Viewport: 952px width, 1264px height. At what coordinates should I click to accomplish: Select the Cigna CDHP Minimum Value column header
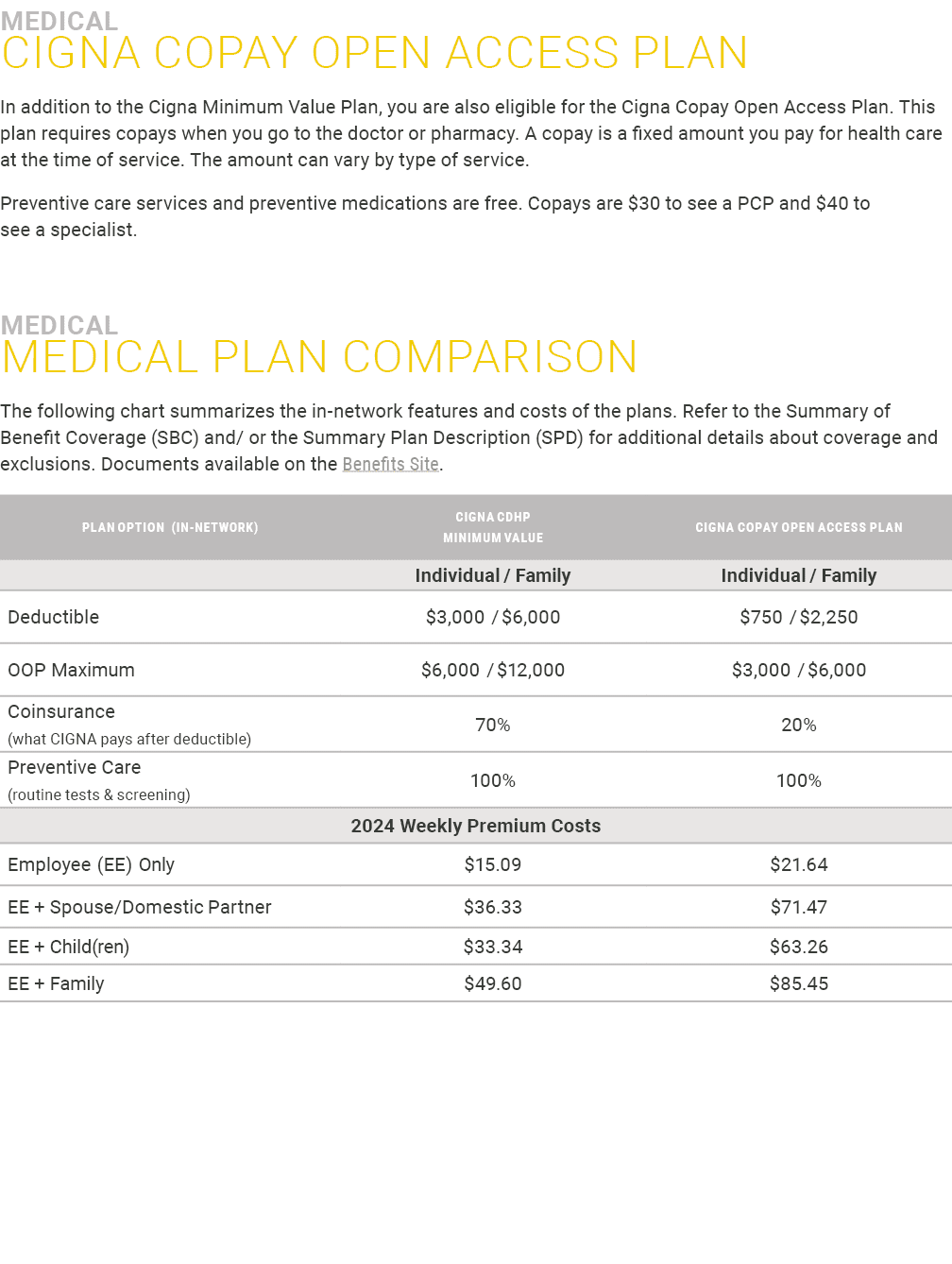[x=493, y=527]
